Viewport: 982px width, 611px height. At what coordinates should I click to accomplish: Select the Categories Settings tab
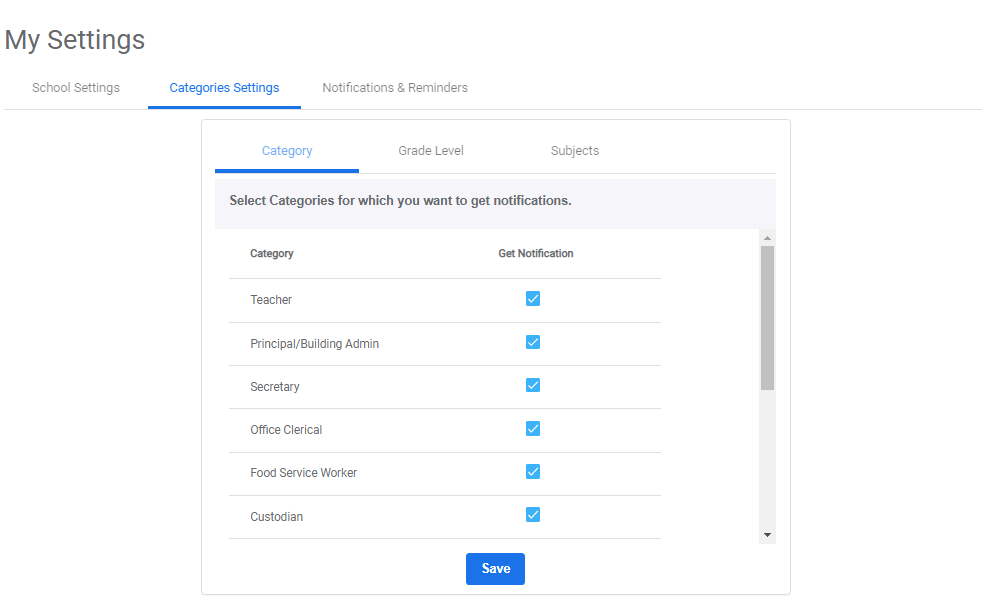[224, 88]
